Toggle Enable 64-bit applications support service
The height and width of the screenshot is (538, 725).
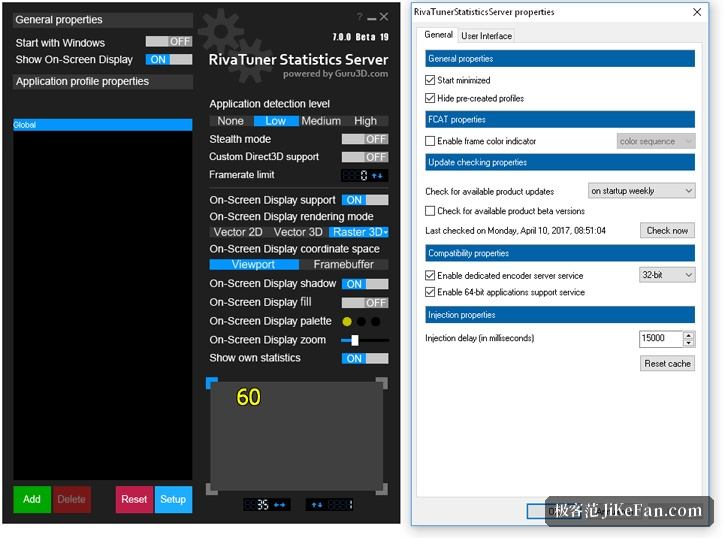point(430,292)
